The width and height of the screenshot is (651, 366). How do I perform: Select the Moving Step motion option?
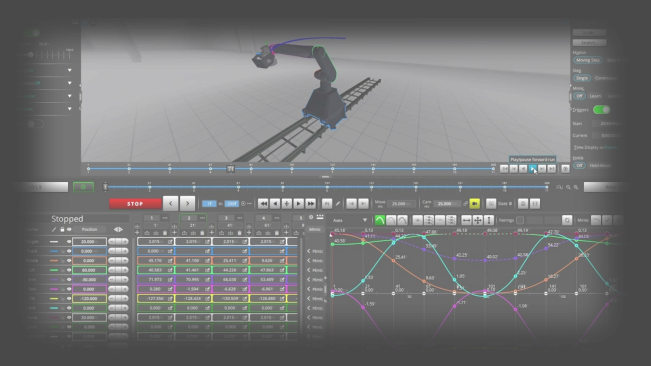(x=587, y=60)
